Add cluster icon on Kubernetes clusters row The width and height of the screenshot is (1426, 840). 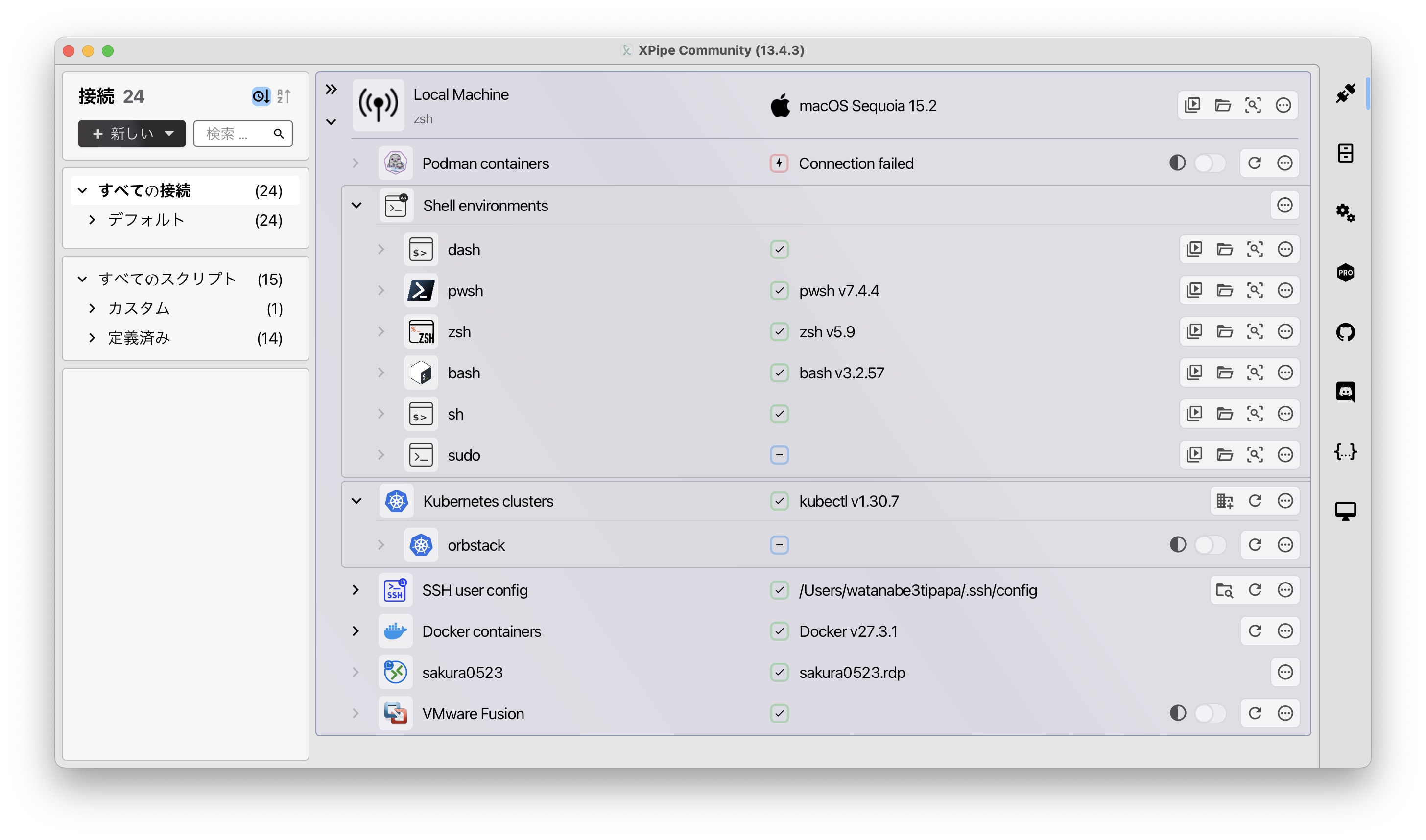(x=1225, y=501)
